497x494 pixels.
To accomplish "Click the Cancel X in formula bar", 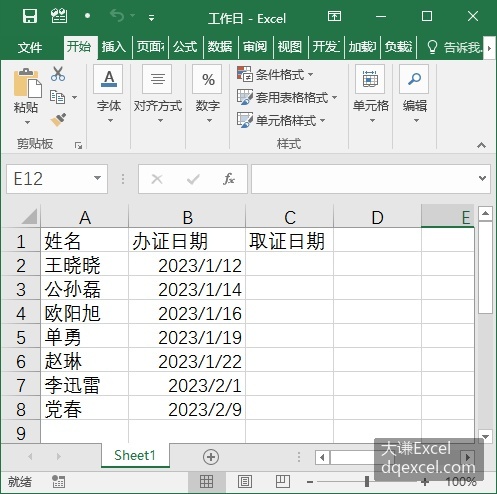I will [157, 179].
